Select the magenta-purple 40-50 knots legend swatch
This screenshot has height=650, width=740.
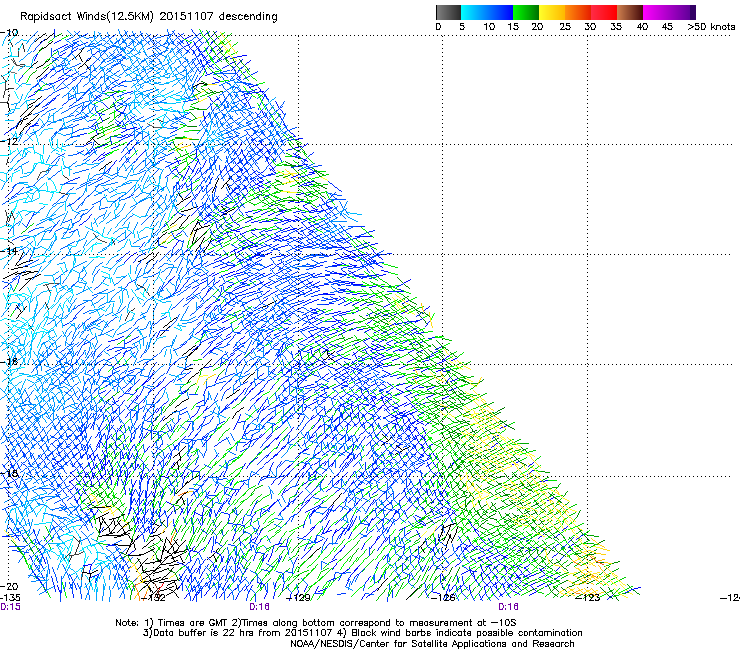coord(669,12)
